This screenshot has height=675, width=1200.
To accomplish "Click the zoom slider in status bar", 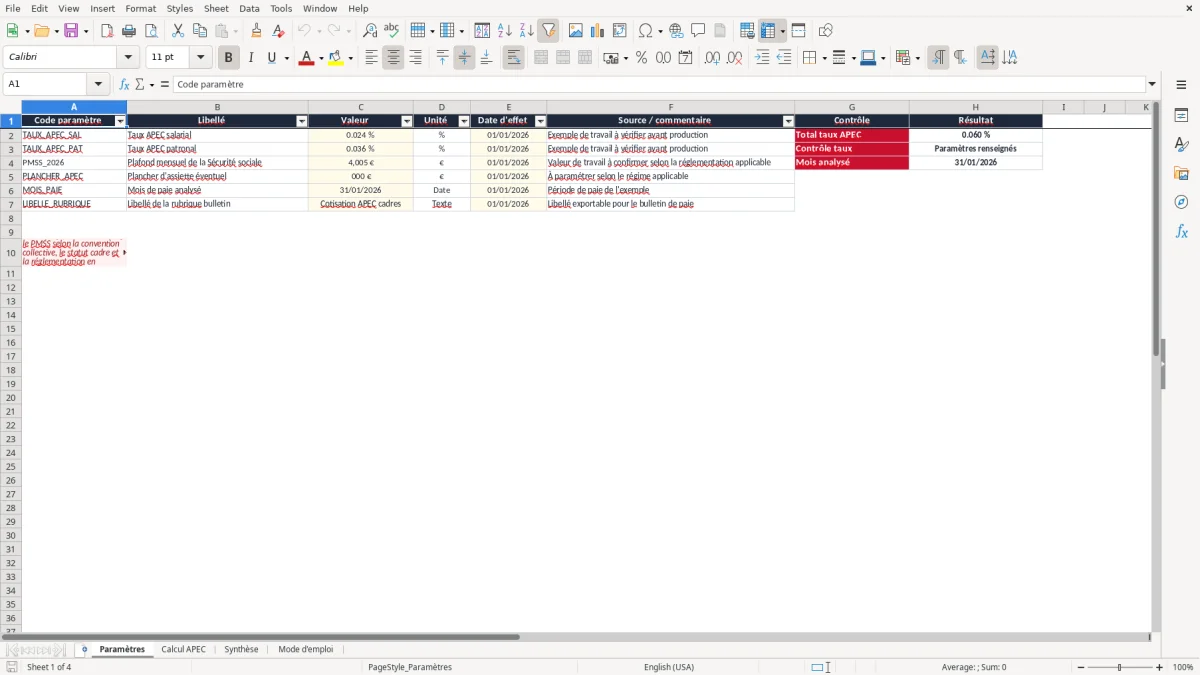I will coord(1120,667).
